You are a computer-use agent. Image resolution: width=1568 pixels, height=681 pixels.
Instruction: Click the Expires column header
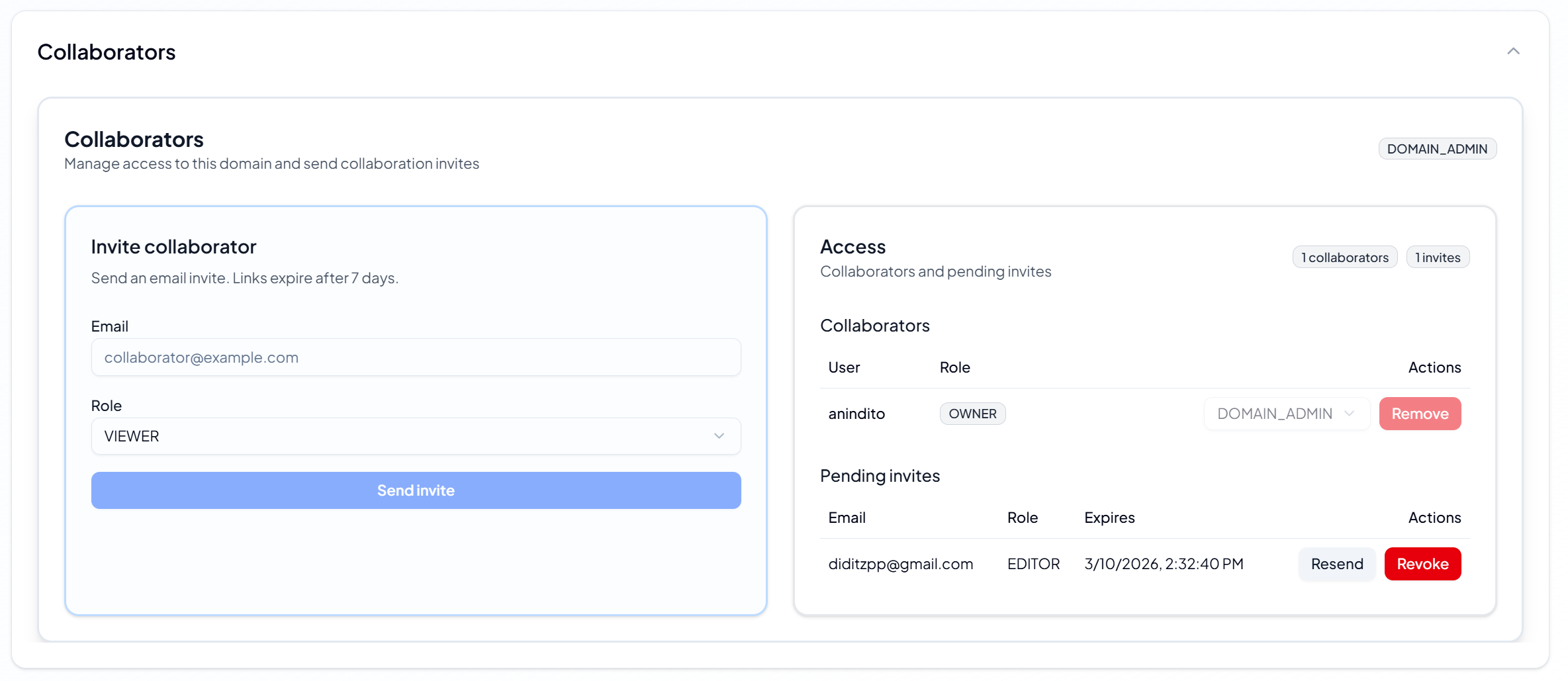[1109, 518]
